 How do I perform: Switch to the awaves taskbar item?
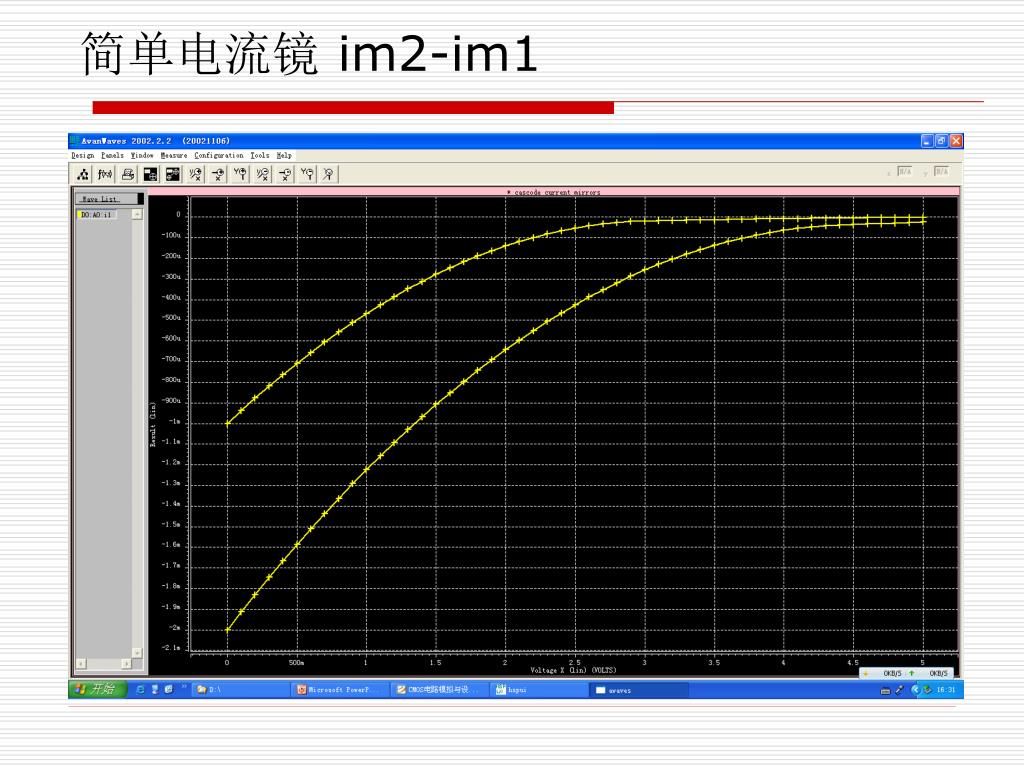pos(639,690)
